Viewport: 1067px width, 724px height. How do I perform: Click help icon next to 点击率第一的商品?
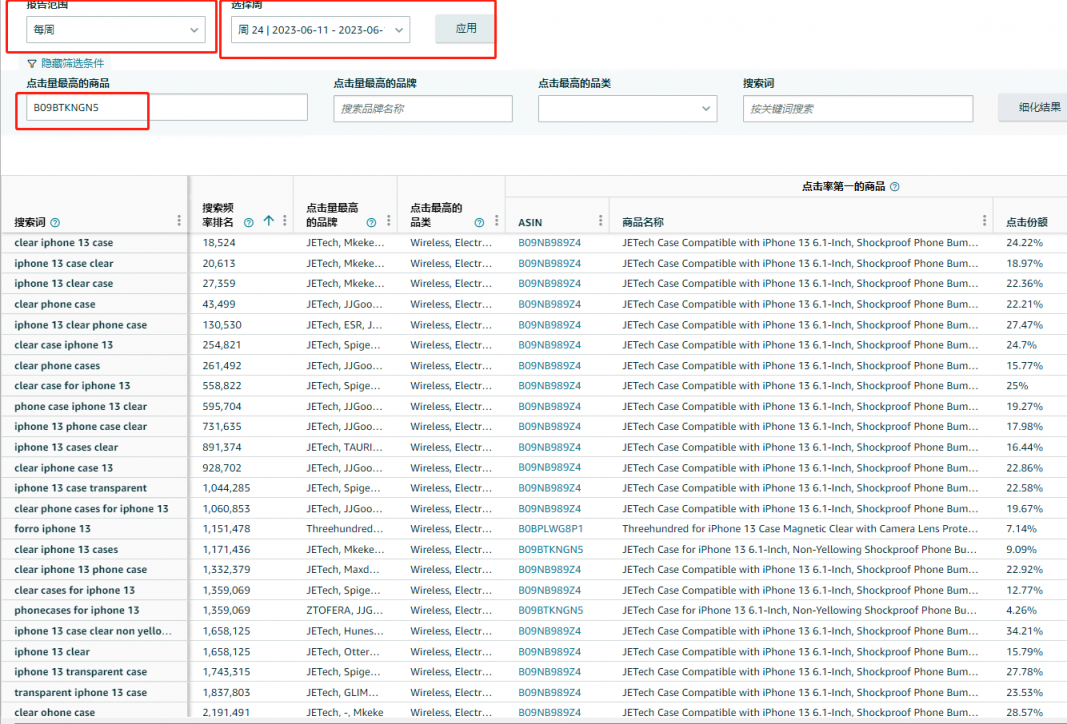click(895, 187)
